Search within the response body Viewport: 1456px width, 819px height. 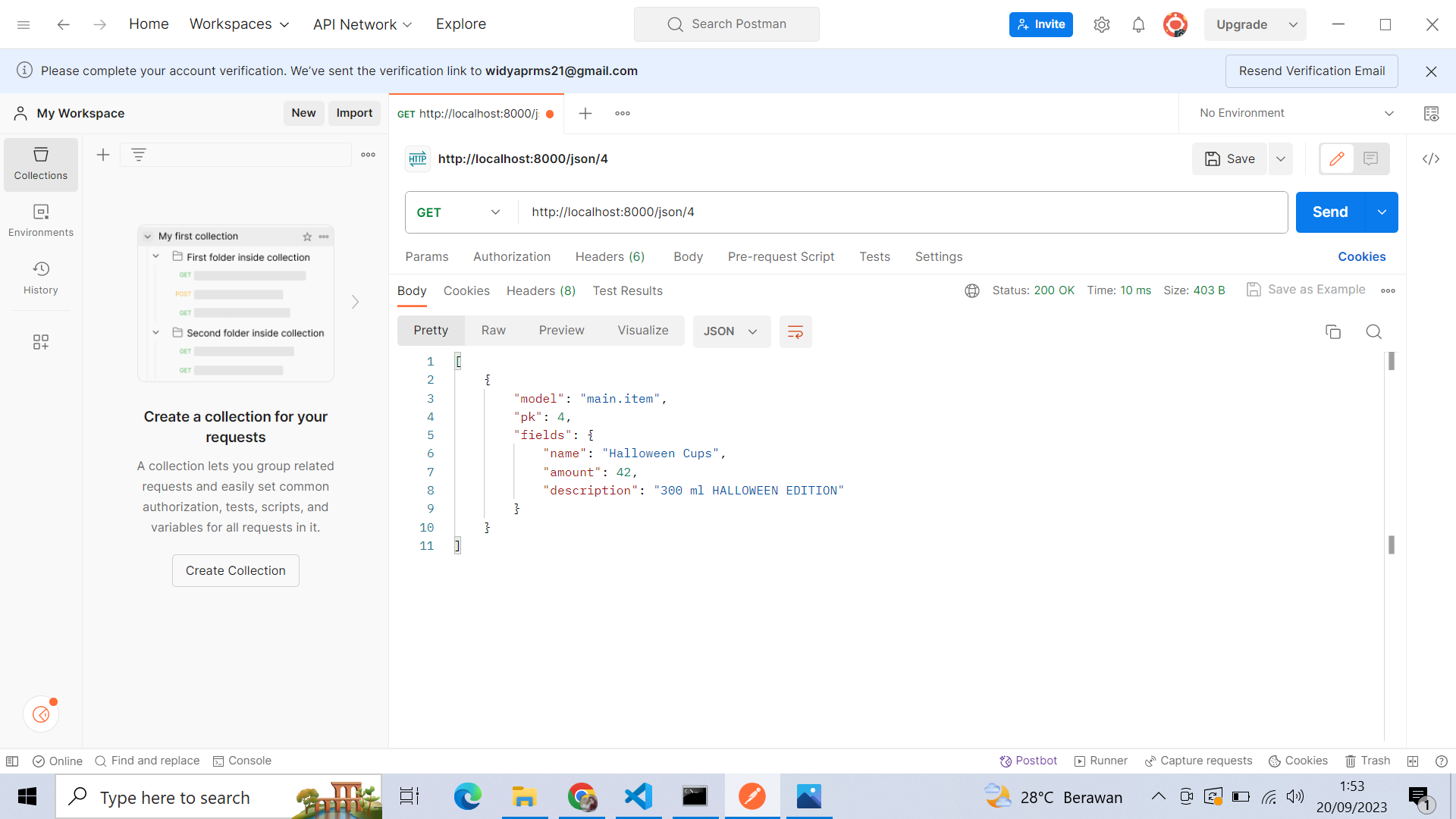[1374, 331]
